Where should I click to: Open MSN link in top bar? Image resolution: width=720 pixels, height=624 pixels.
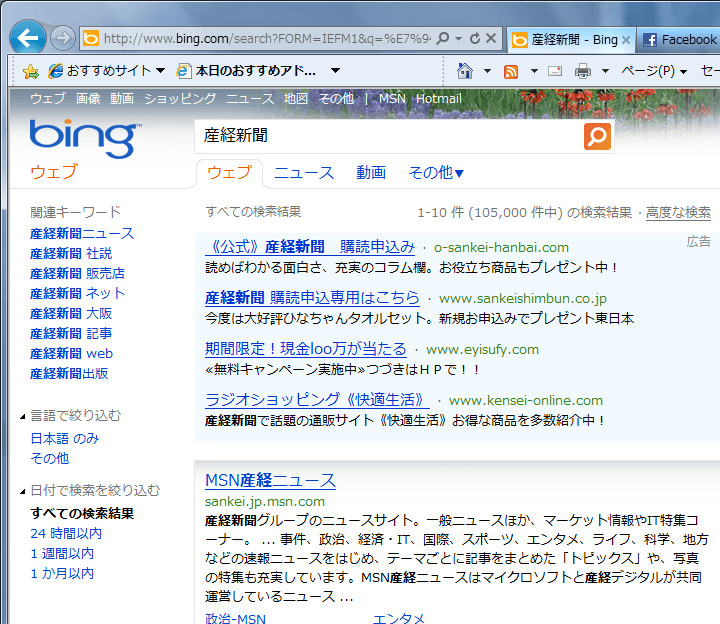tap(392, 99)
